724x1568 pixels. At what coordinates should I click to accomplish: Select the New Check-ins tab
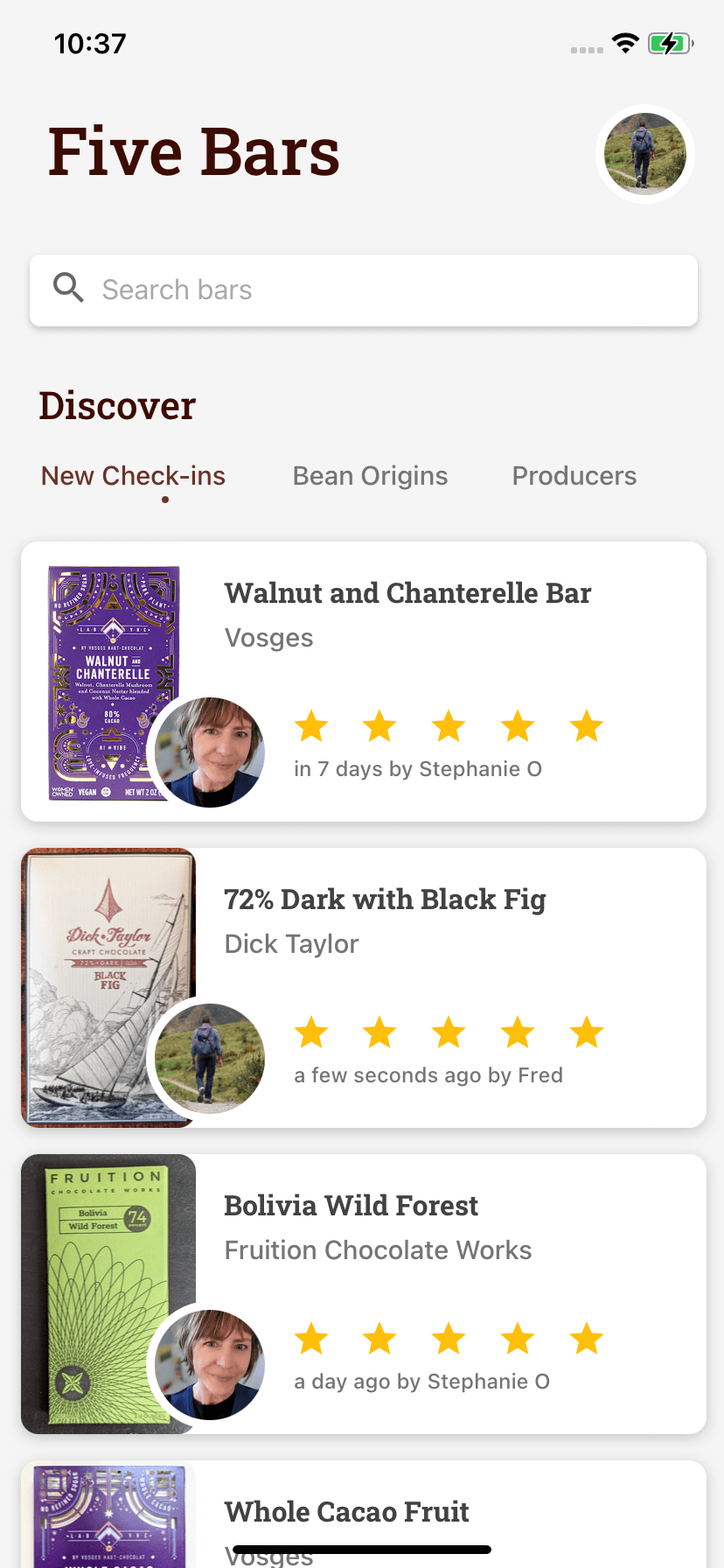click(x=133, y=475)
